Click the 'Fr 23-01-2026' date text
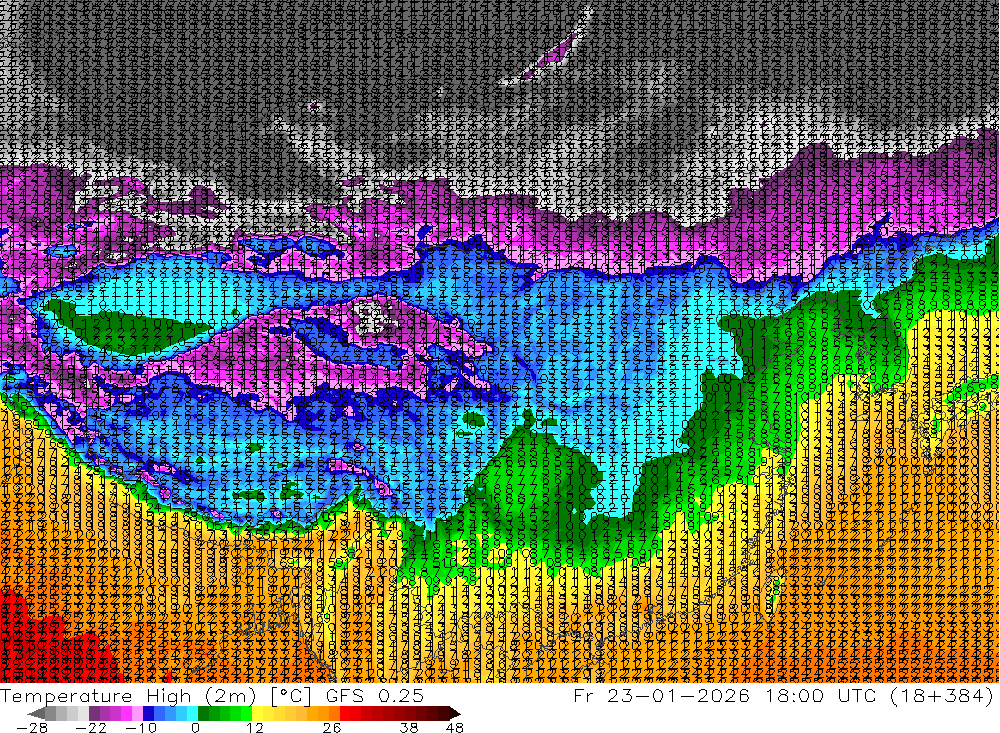Image resolution: width=1000 pixels, height=733 pixels. click(x=661, y=695)
